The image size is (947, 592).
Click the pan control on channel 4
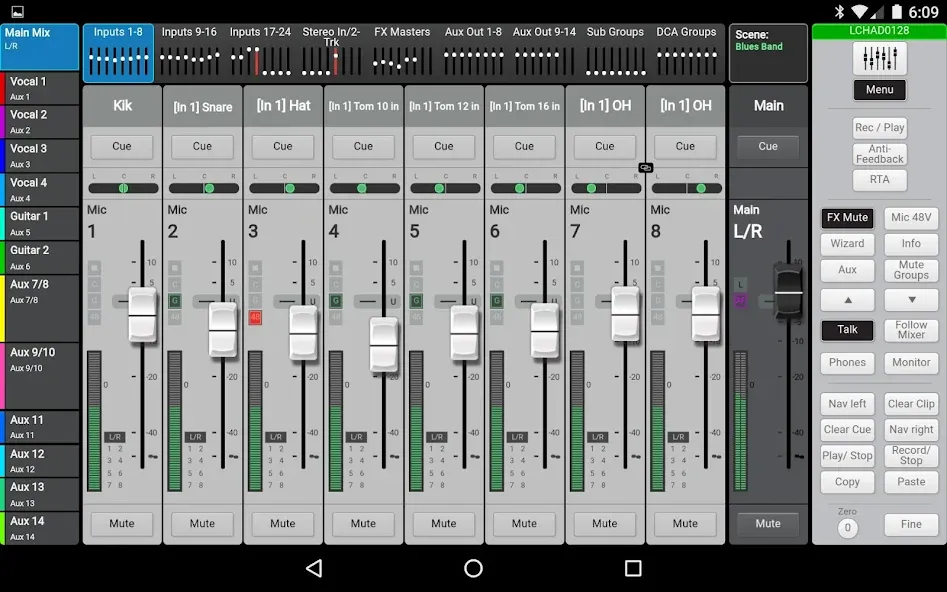pyautogui.click(x=364, y=188)
